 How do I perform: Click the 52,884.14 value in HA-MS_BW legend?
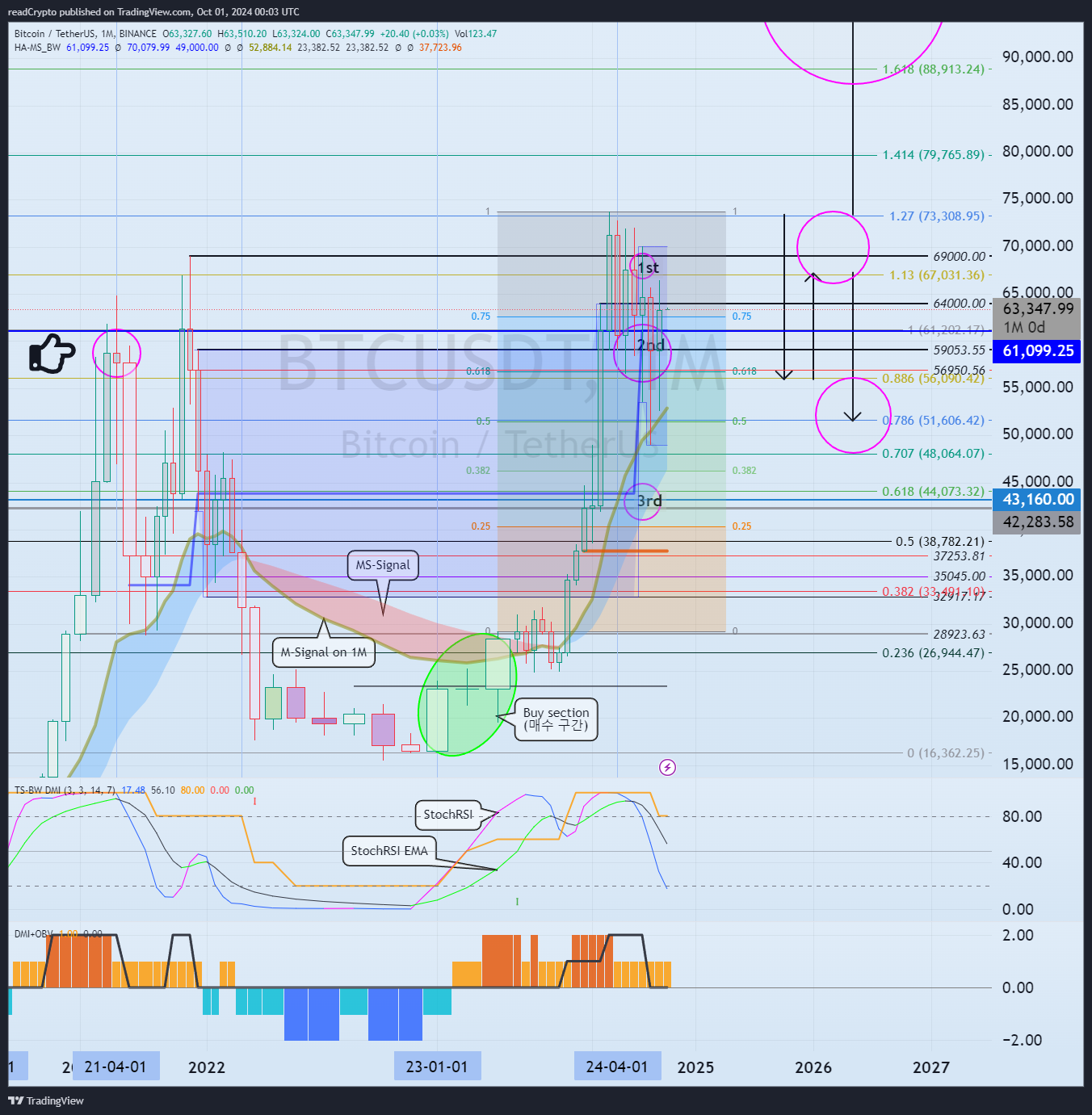click(270, 48)
